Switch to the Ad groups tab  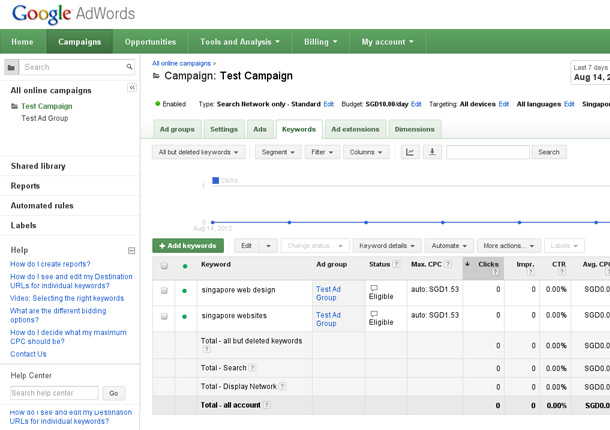point(177,129)
